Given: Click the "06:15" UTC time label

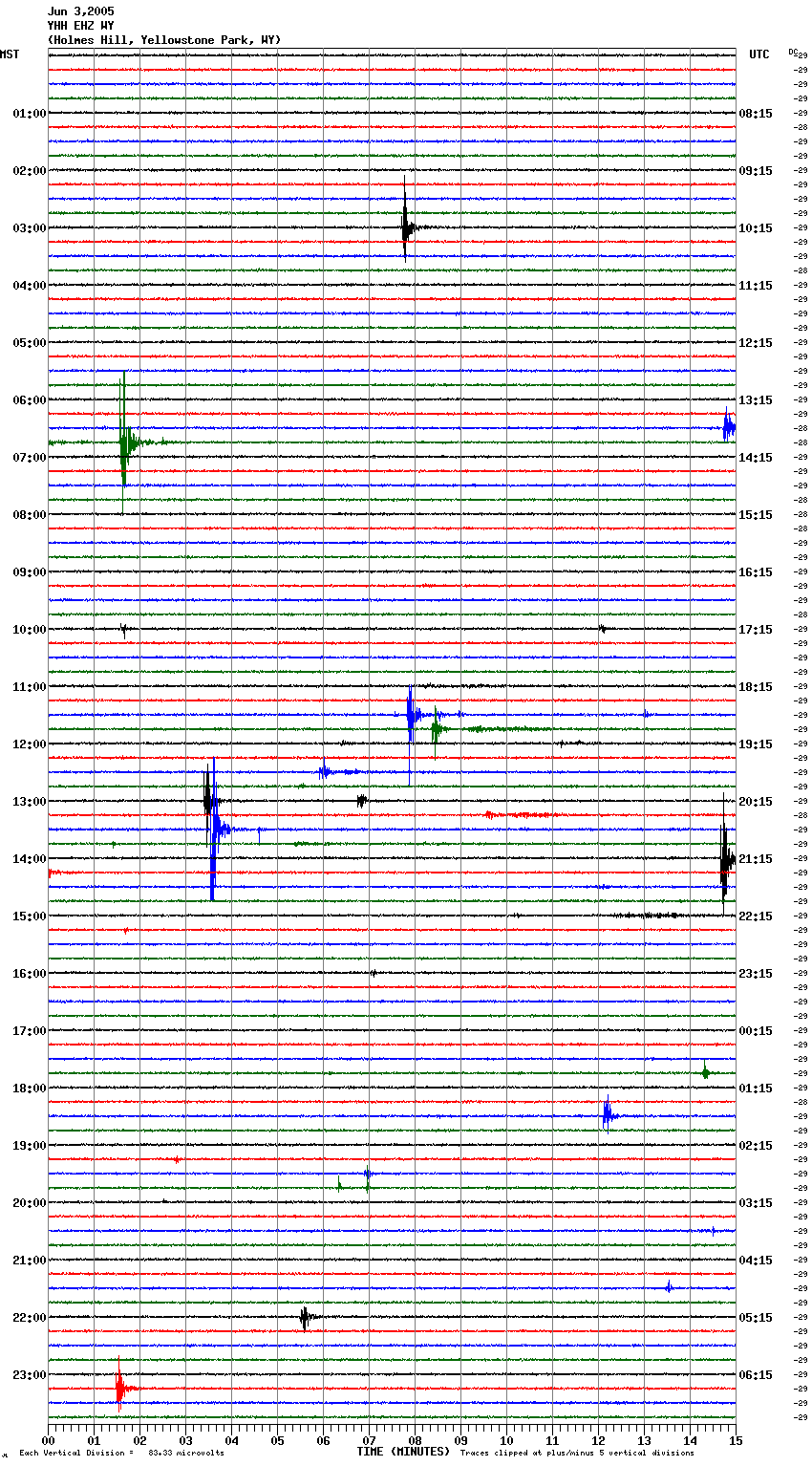Looking at the screenshot, I should click(x=756, y=1375).
